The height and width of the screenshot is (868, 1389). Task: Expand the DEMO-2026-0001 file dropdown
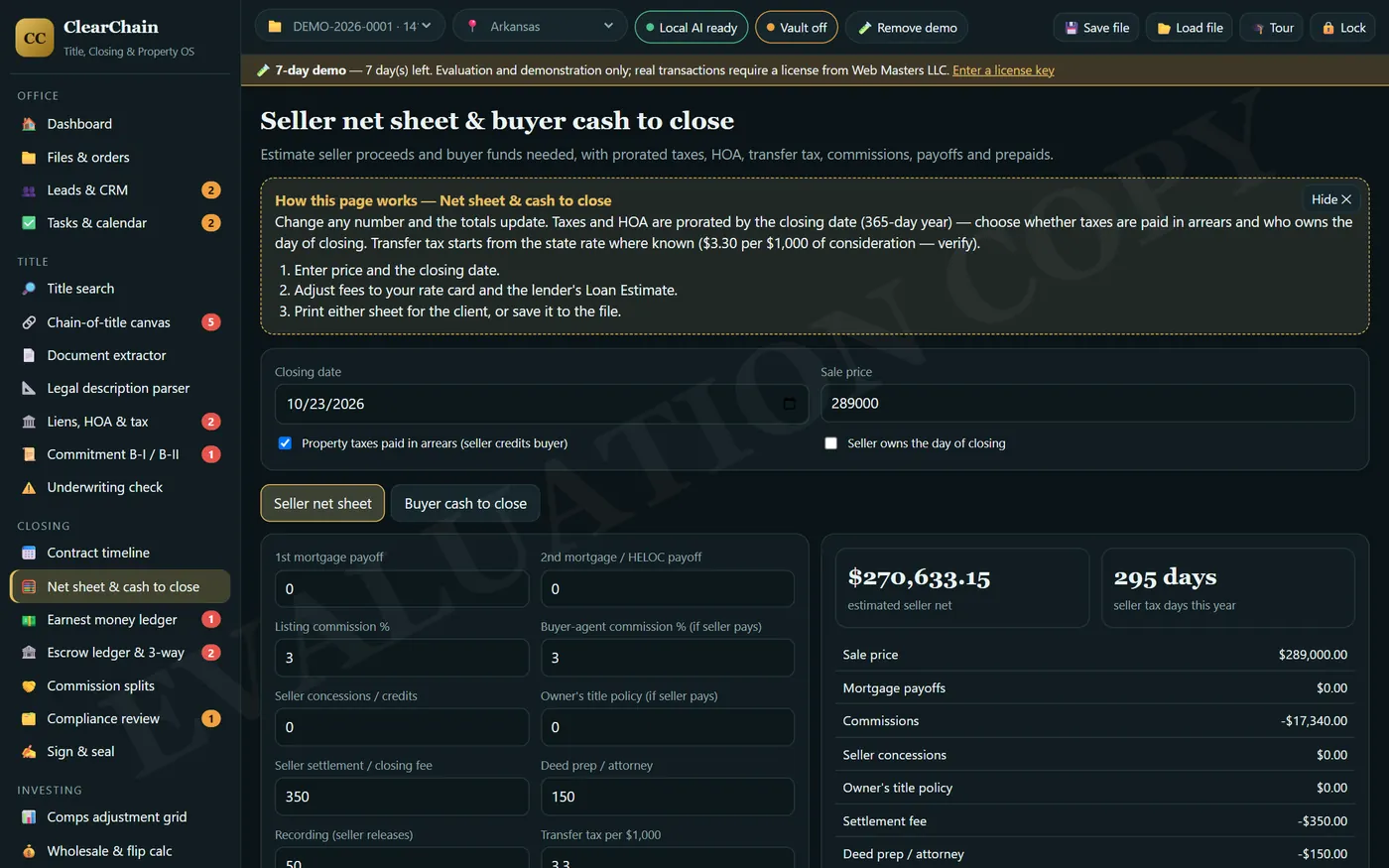click(x=349, y=27)
